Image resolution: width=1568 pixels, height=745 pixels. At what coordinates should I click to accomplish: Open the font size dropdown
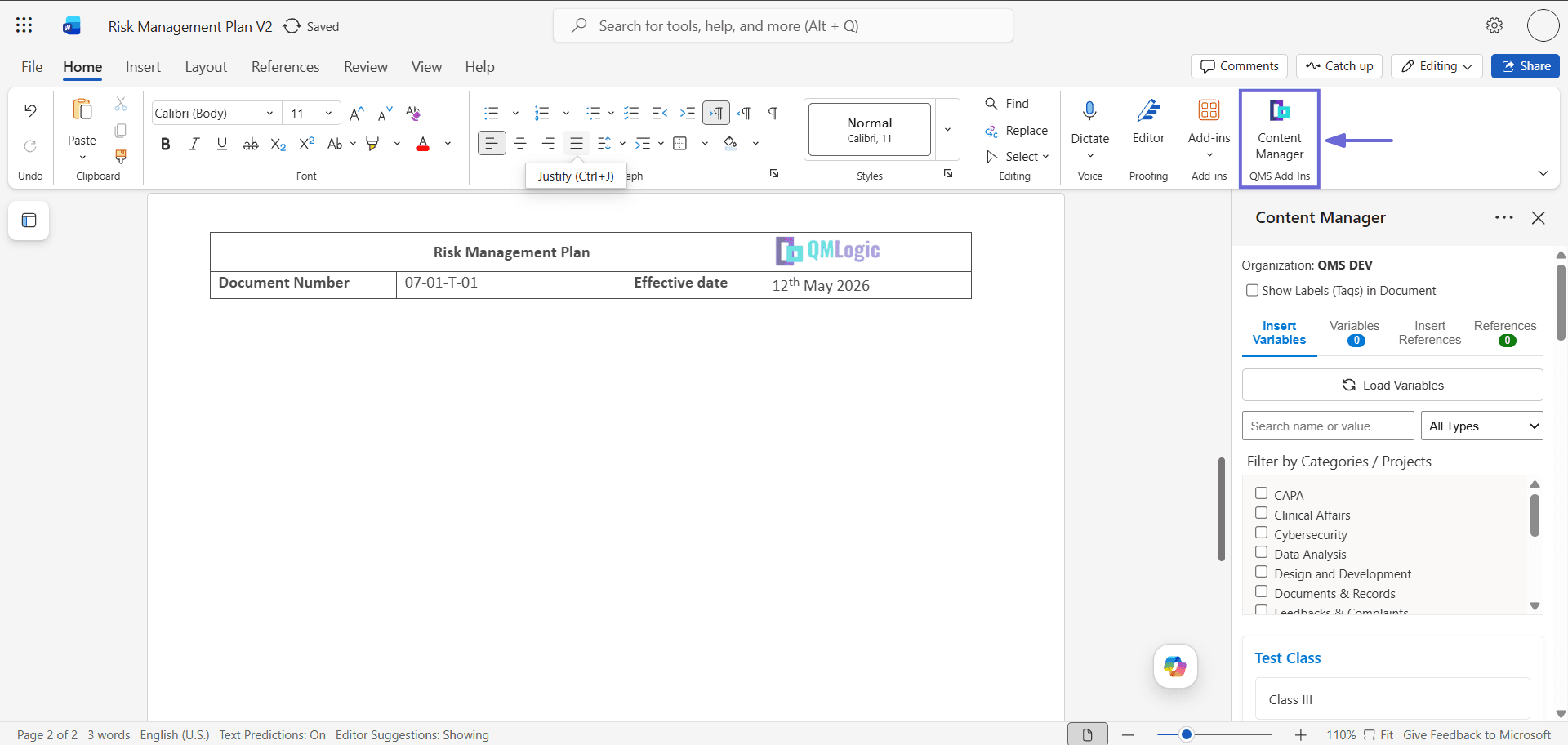point(328,114)
